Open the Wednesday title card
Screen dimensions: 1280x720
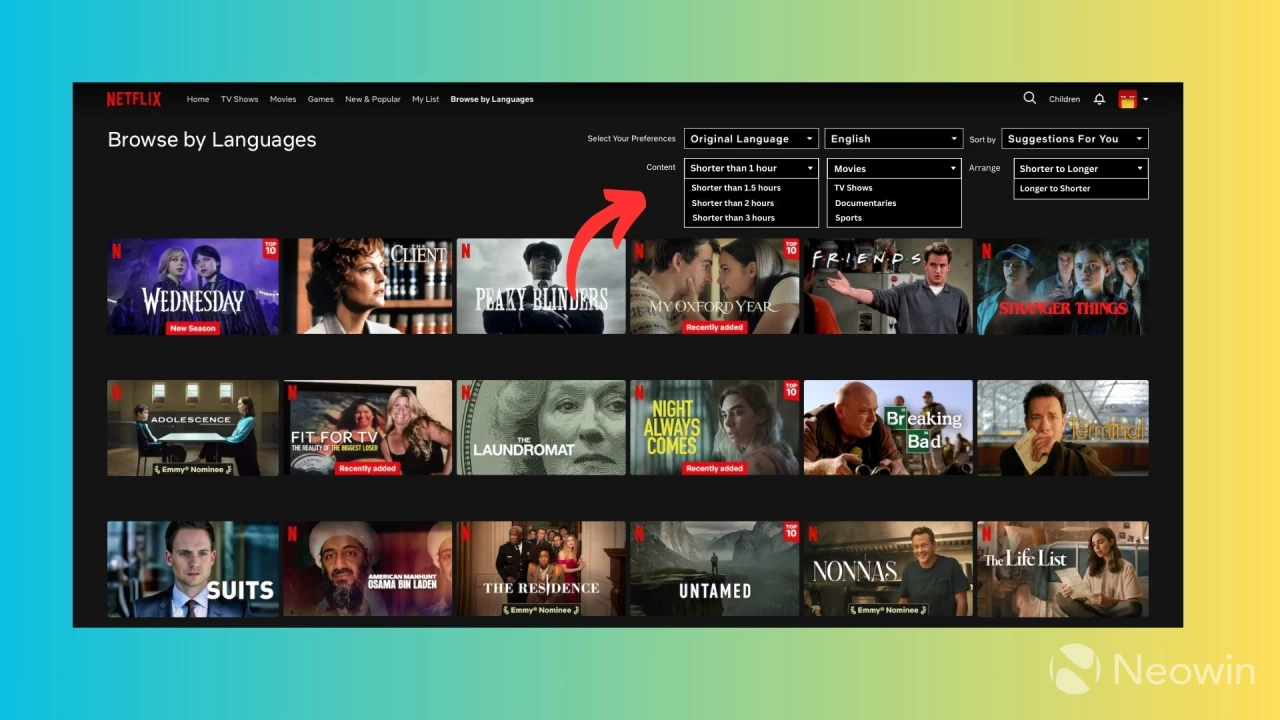pos(192,286)
